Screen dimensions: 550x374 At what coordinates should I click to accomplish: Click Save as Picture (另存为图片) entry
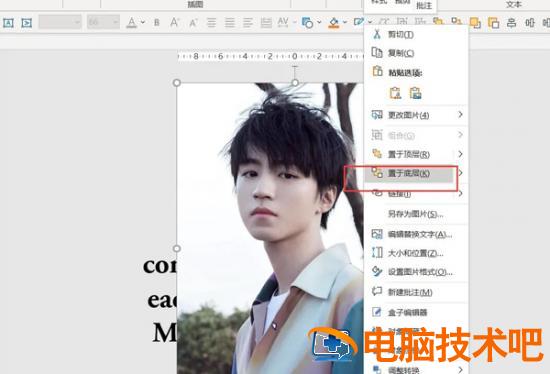(416, 214)
